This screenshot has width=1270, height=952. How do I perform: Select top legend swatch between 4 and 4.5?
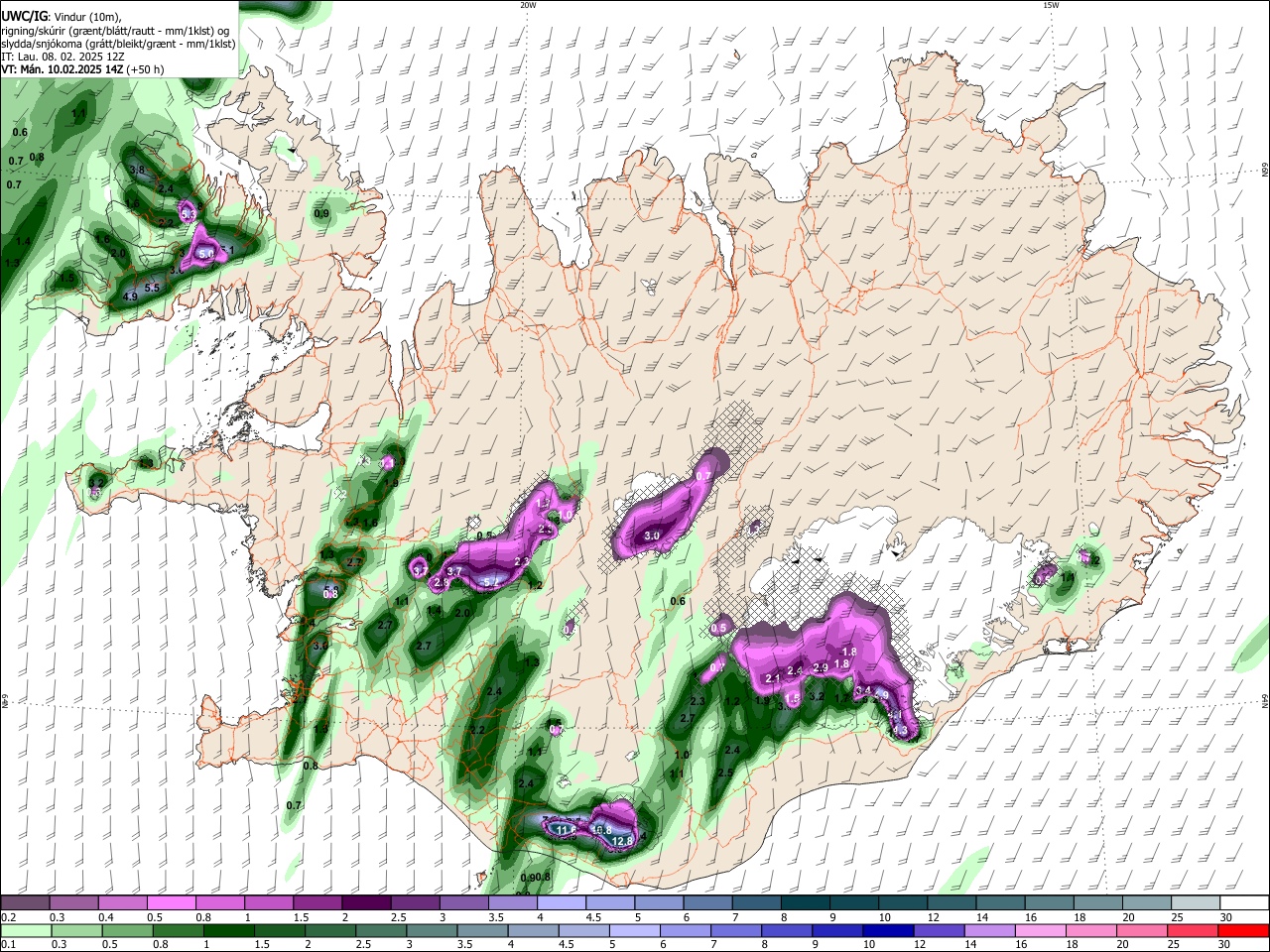point(562,902)
